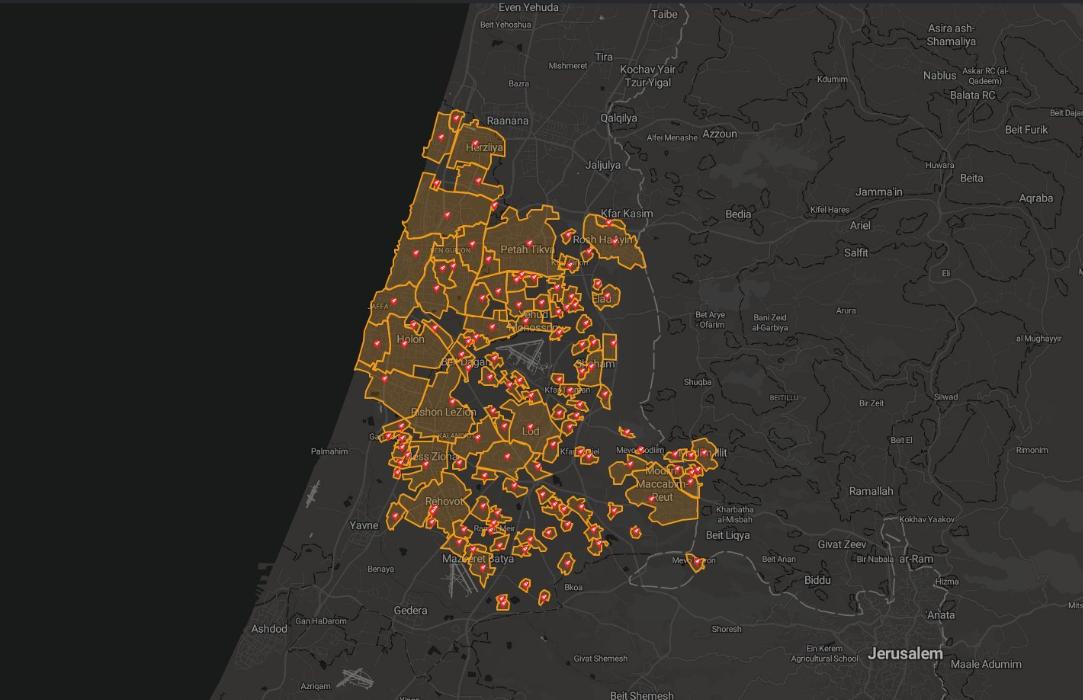Click the Aqraba label

tap(1036, 198)
